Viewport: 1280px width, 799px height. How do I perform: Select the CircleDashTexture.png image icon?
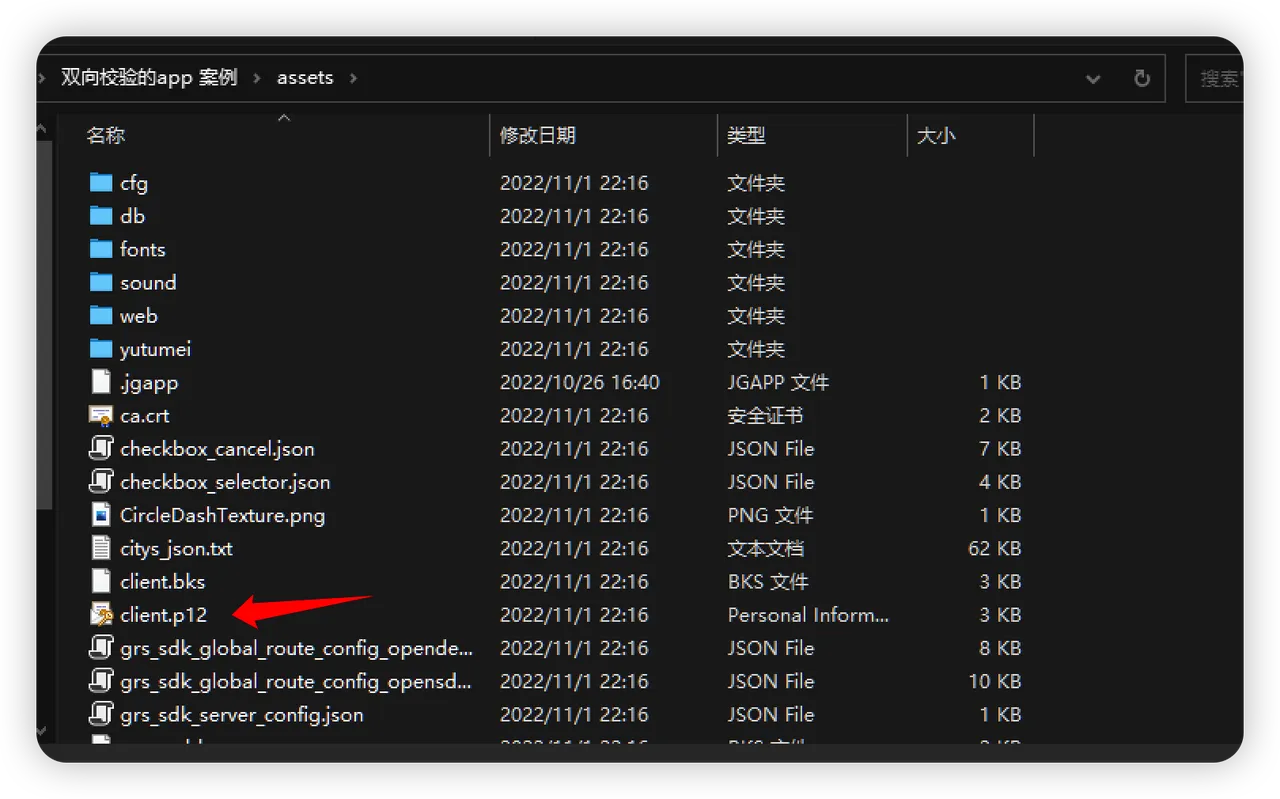click(x=101, y=515)
